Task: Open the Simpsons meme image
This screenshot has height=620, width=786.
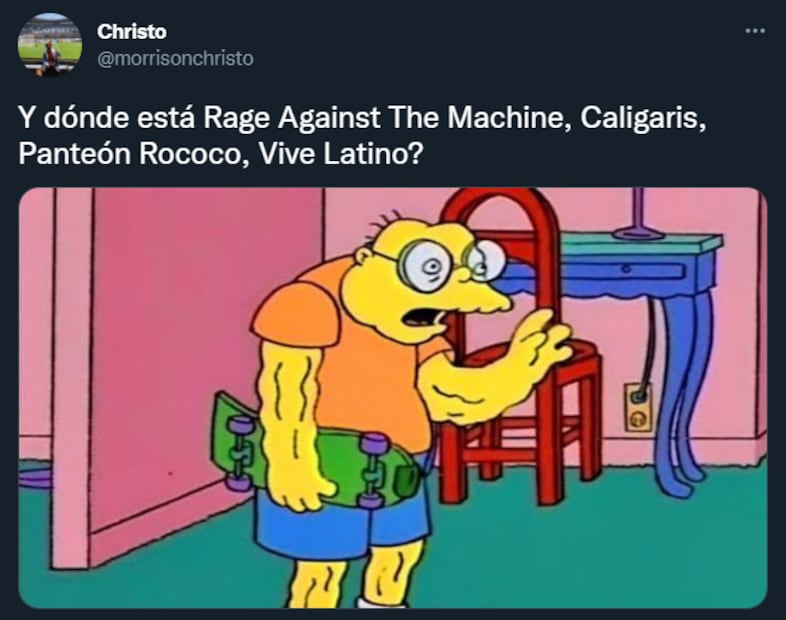Action: coord(392,397)
